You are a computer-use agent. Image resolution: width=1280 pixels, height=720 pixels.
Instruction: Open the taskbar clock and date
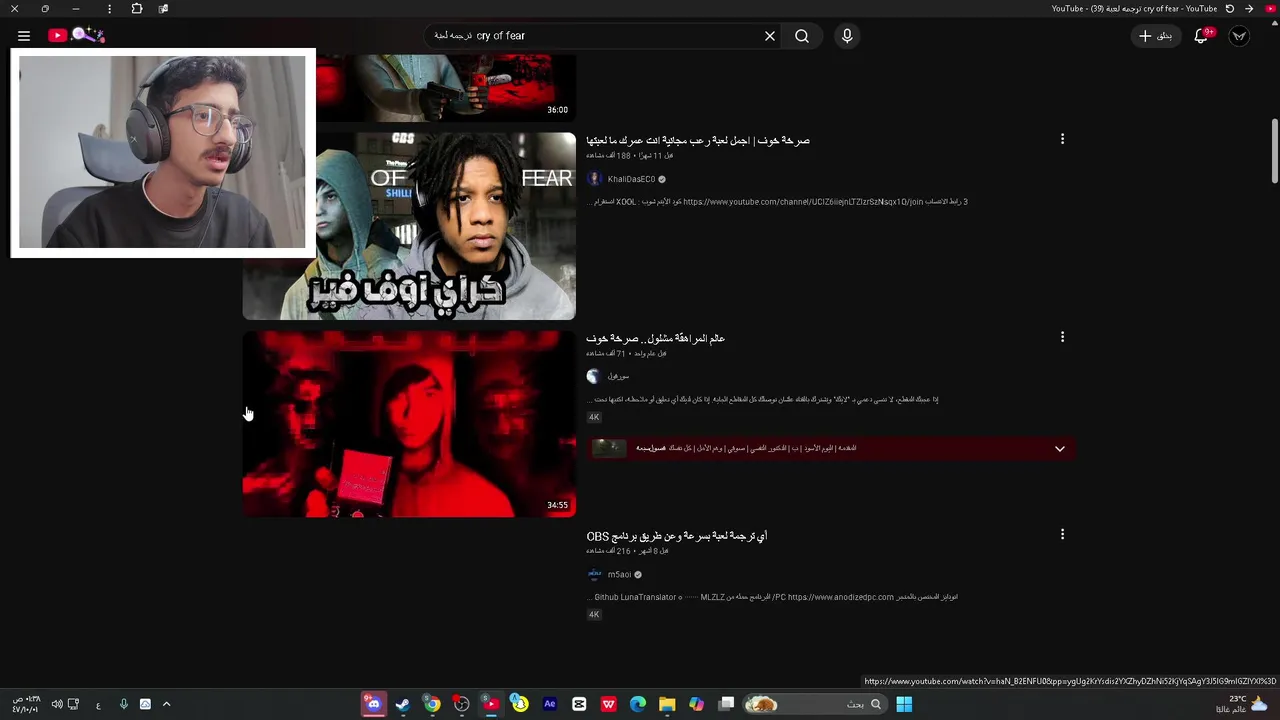[26, 704]
